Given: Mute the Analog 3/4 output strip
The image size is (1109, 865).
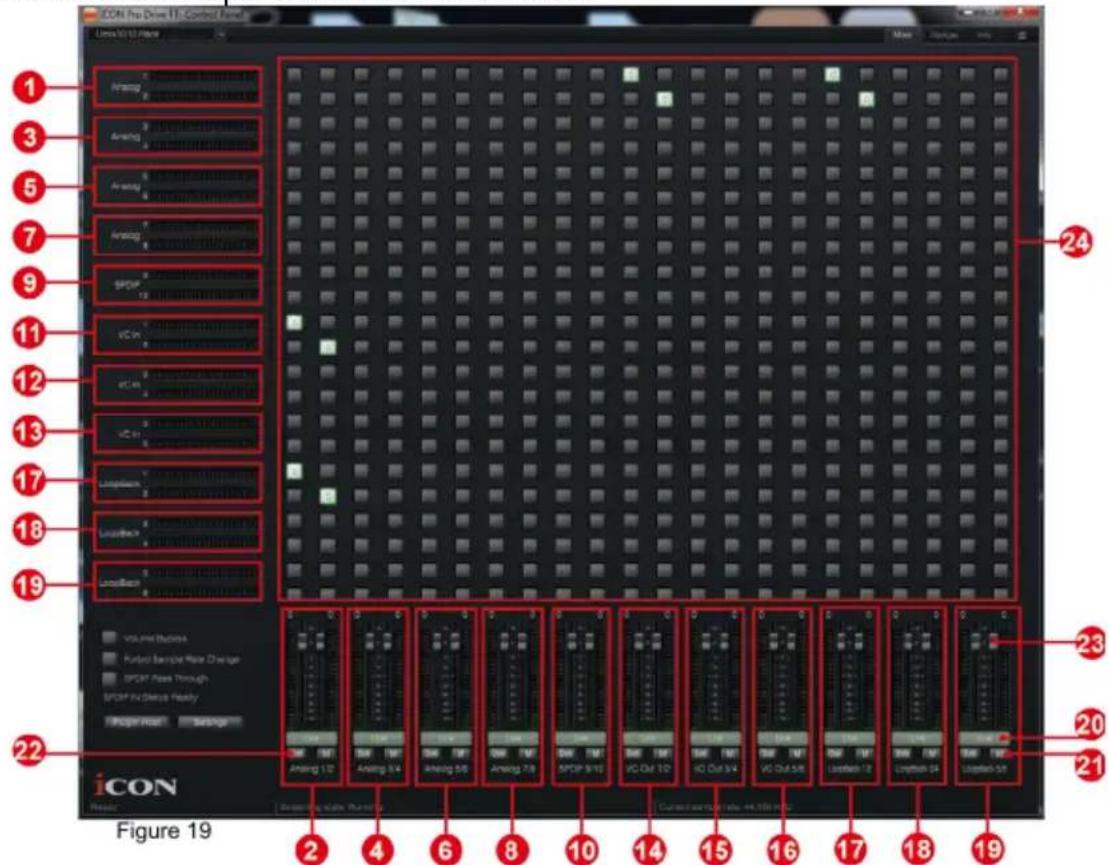Looking at the screenshot, I should click(x=393, y=753).
